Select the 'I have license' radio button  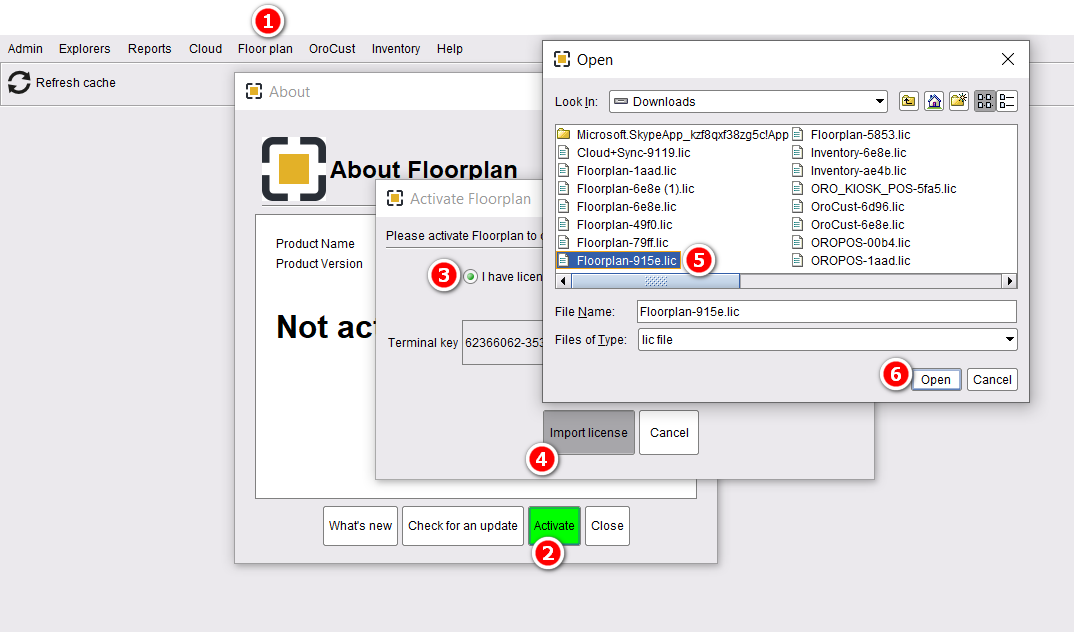tap(471, 277)
